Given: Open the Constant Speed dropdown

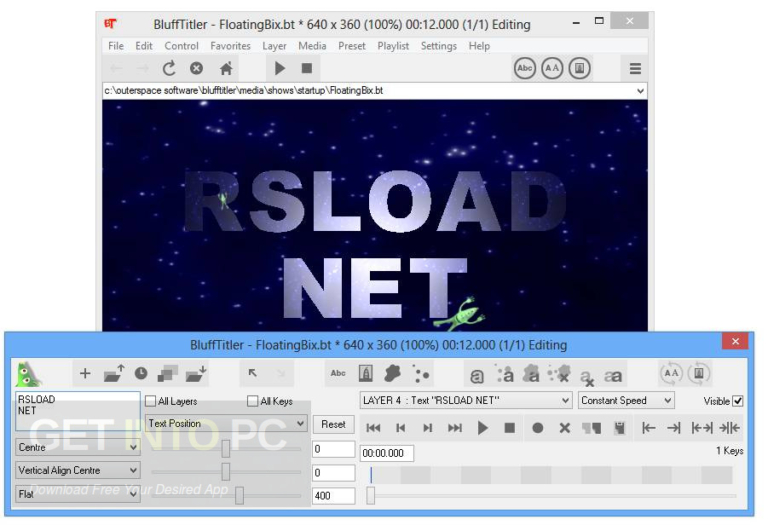Looking at the screenshot, I should [626, 401].
